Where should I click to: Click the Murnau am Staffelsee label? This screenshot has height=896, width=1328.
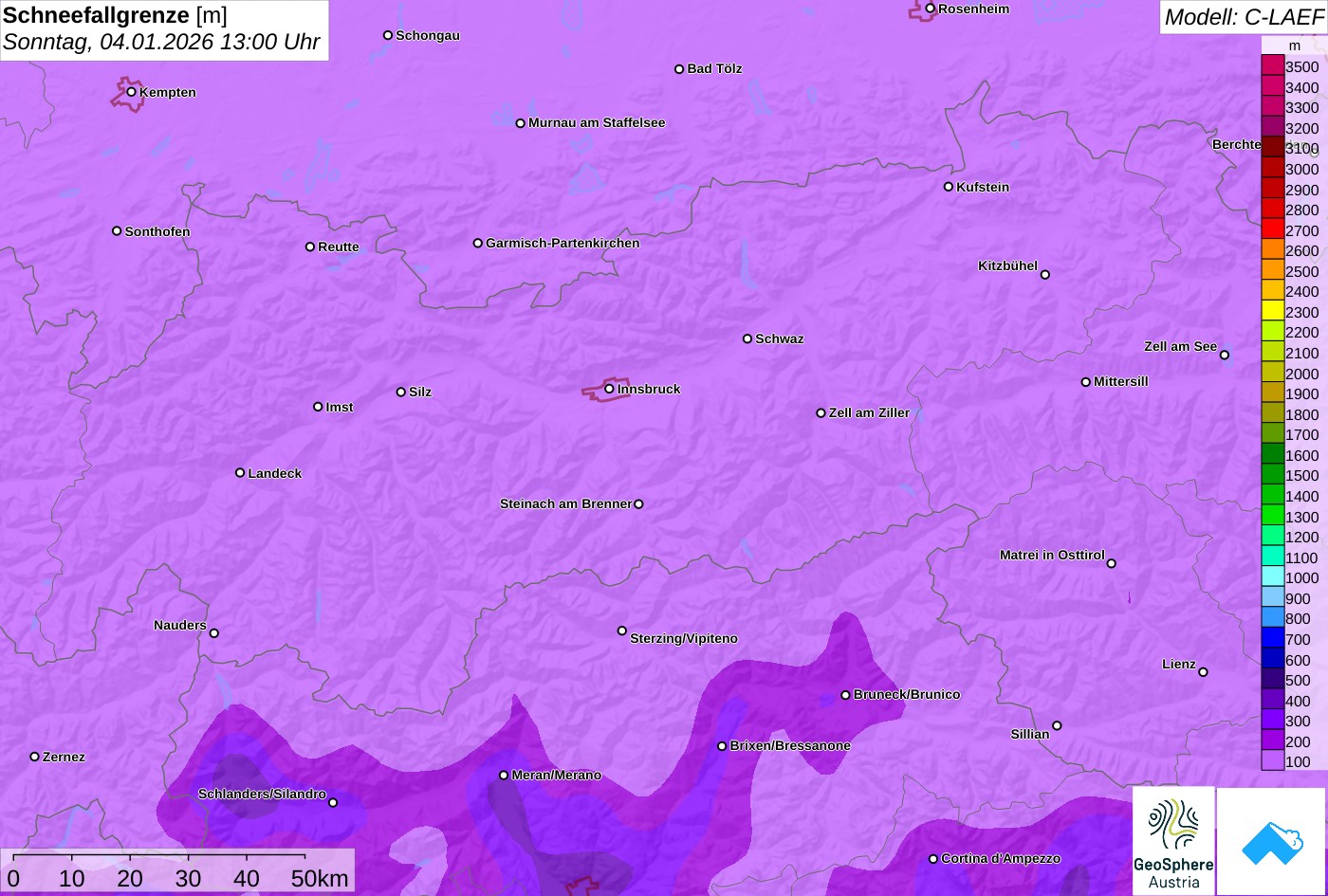coord(597,122)
